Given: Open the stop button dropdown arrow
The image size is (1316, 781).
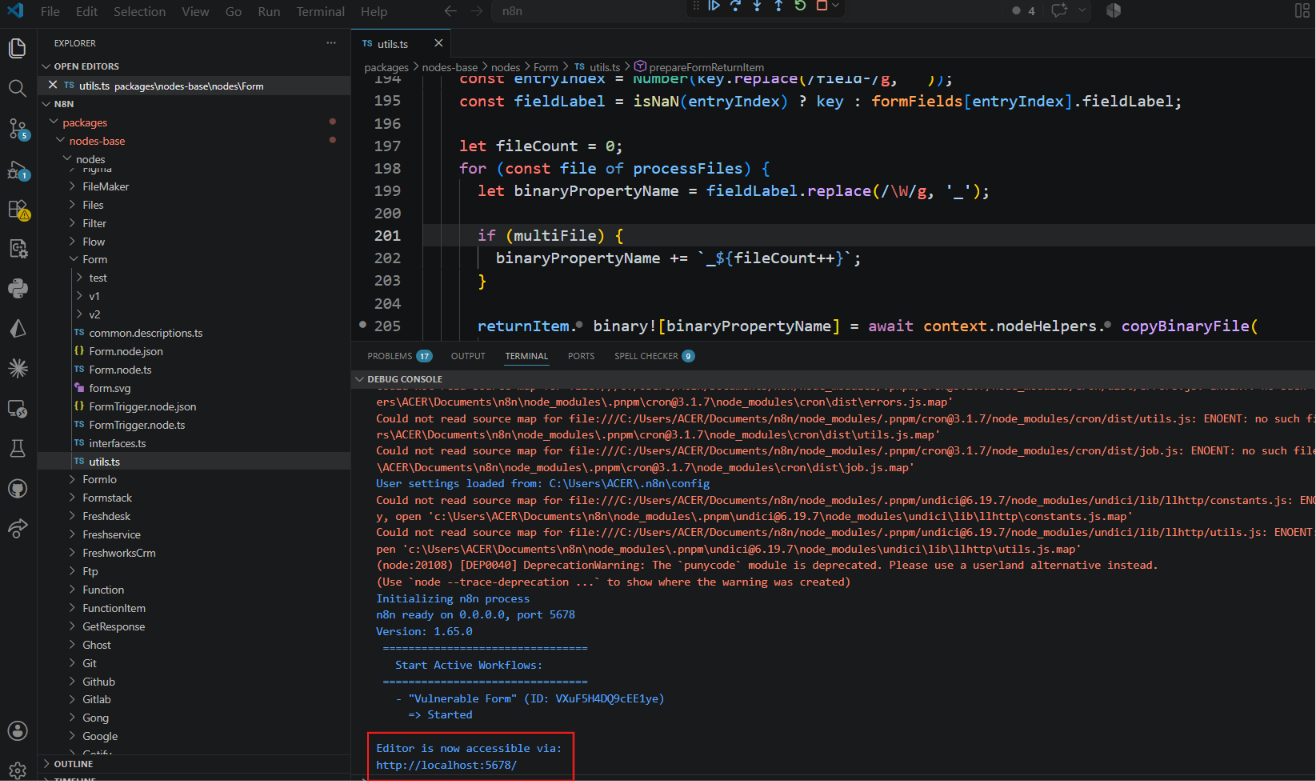Looking at the screenshot, I should pyautogui.click(x=836, y=6).
